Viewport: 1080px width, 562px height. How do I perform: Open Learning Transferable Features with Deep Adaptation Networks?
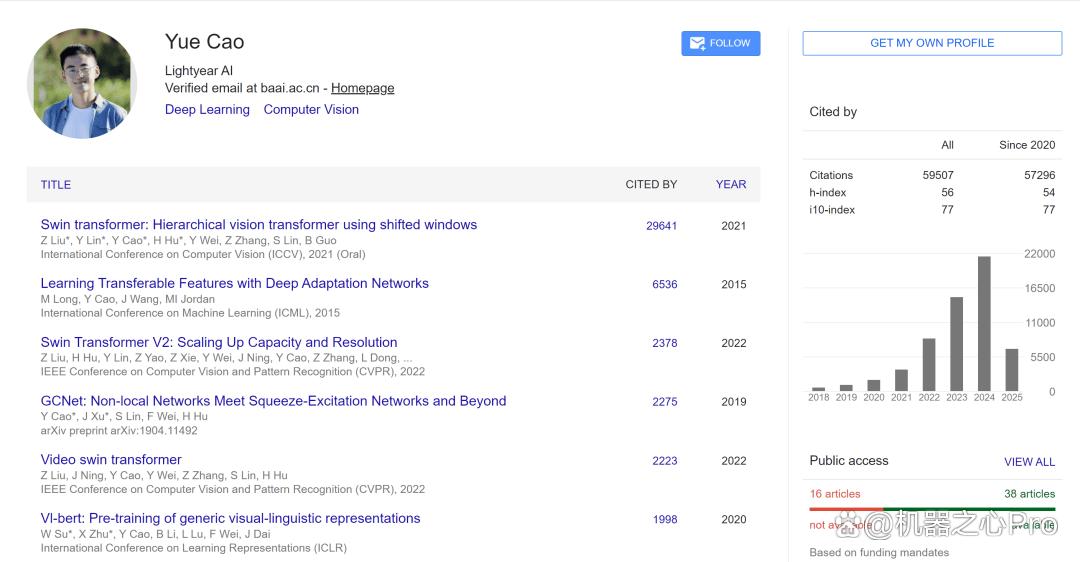pos(234,283)
